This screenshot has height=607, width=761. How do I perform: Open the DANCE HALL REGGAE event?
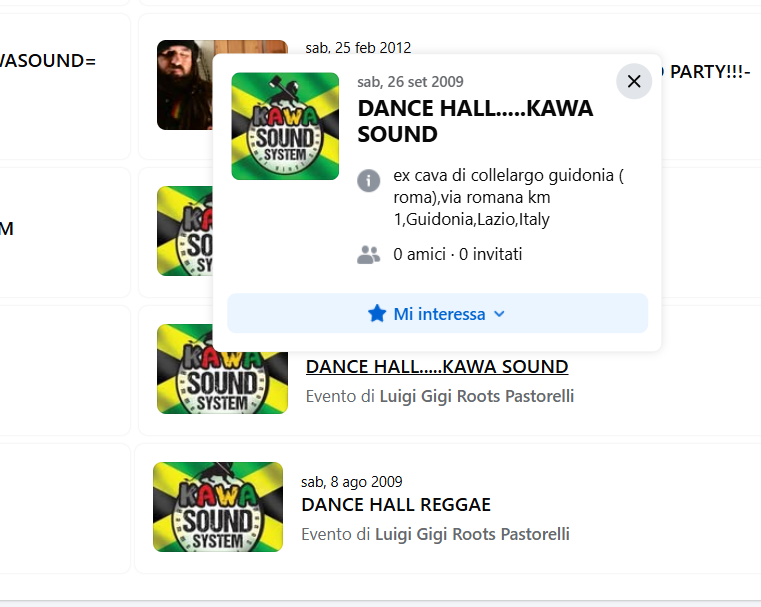pyautogui.click(x=396, y=505)
